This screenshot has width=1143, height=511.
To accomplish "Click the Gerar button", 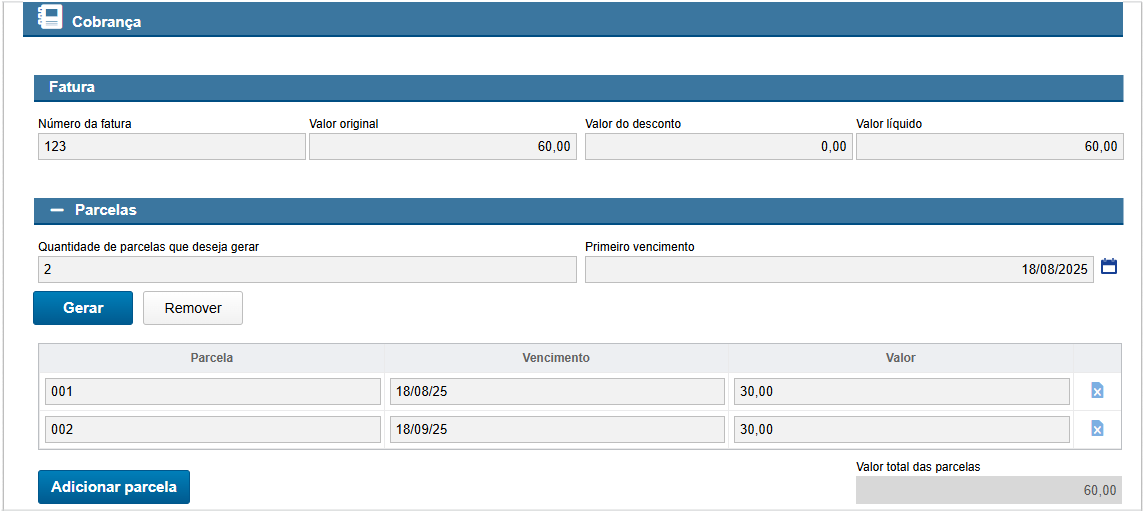I will tap(83, 308).
